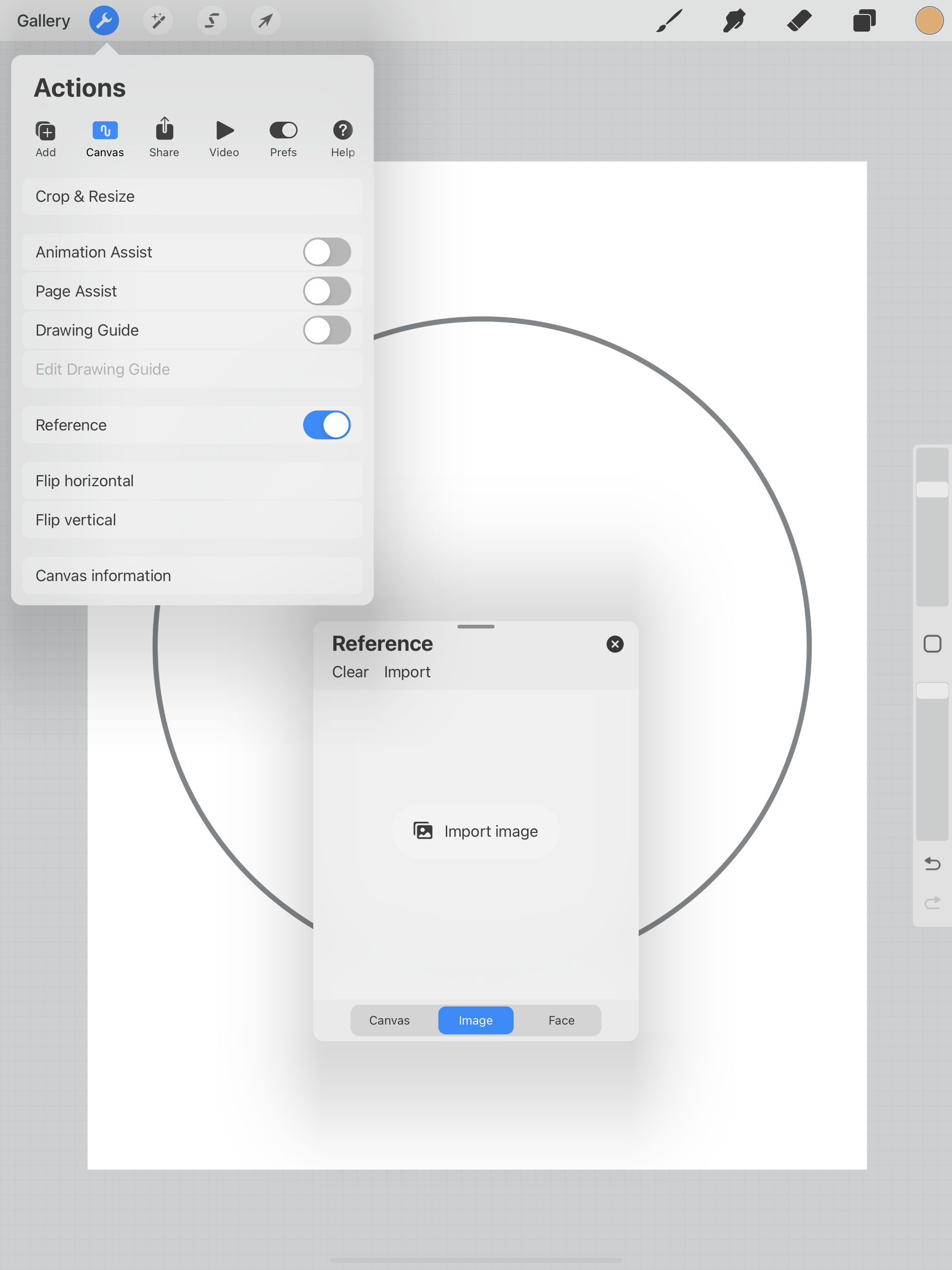Image resolution: width=952 pixels, height=1270 pixels.
Task: Switch to the Video actions tab
Action: (224, 139)
